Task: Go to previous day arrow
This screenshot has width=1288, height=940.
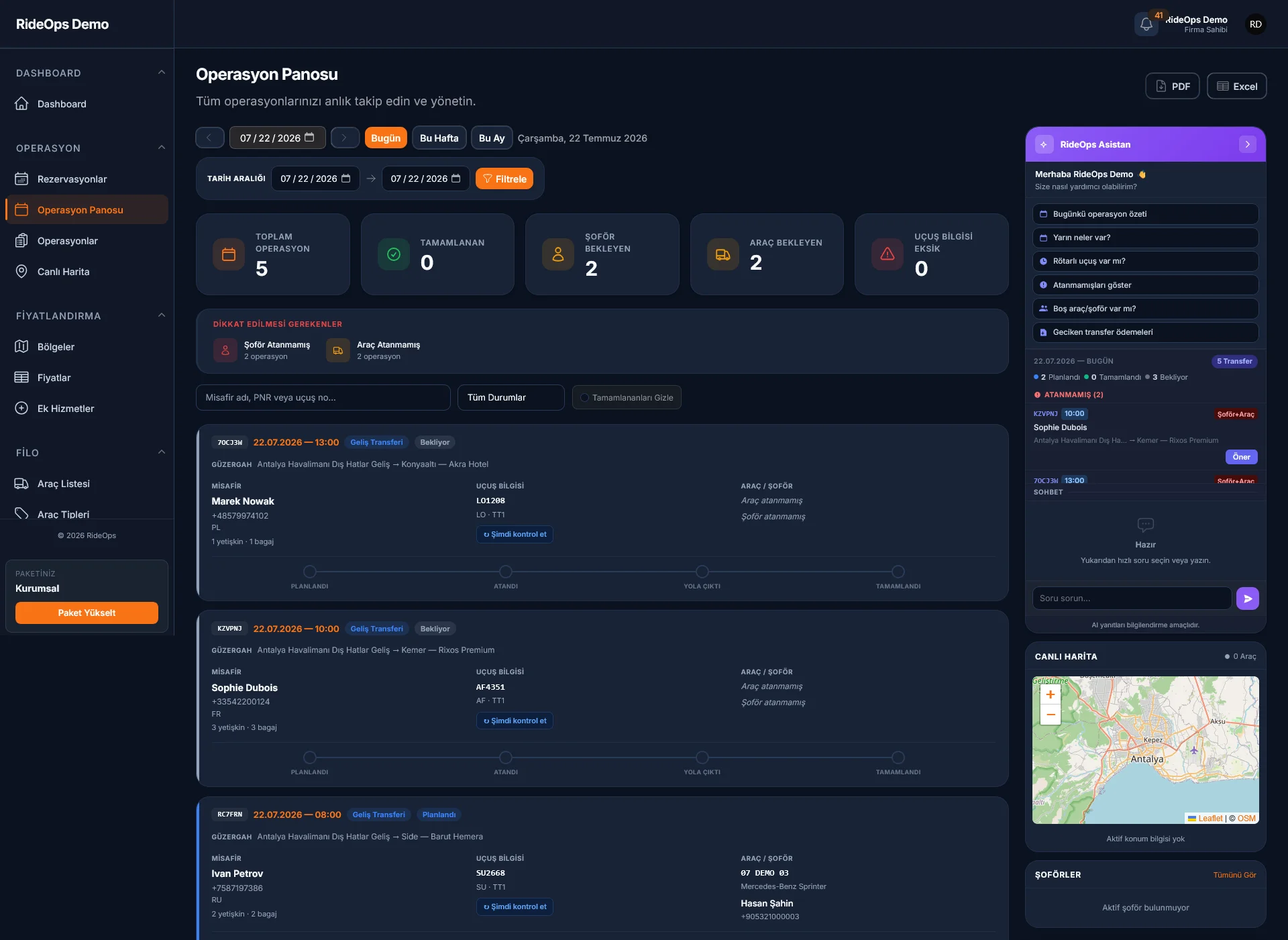Action: pyautogui.click(x=209, y=138)
